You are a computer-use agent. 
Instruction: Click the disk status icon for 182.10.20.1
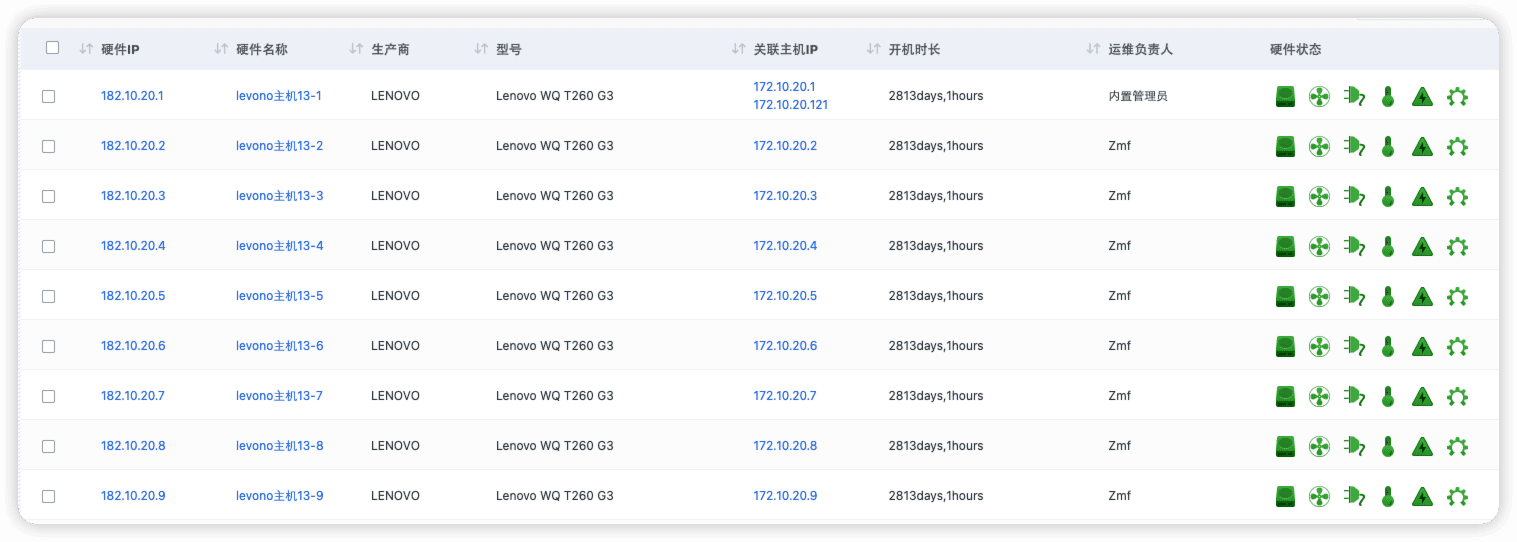tap(1285, 97)
